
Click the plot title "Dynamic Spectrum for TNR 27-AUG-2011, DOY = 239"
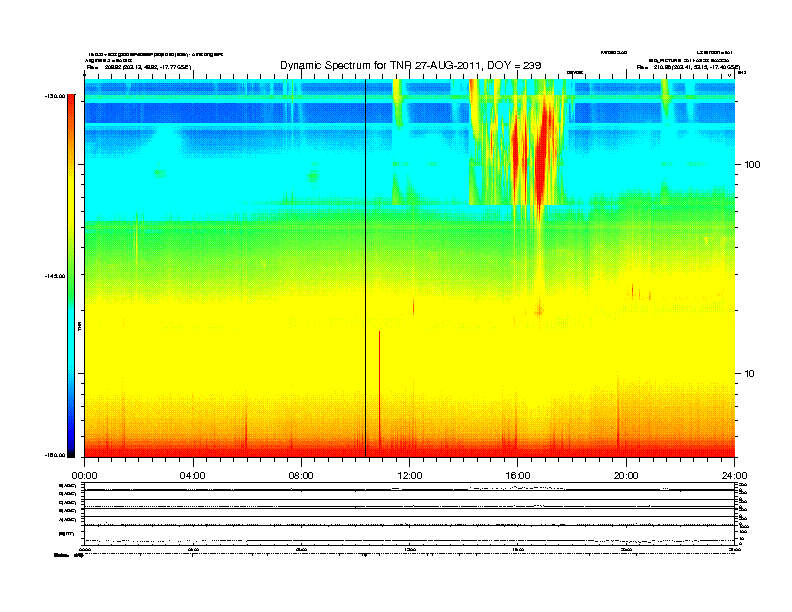coord(411,65)
